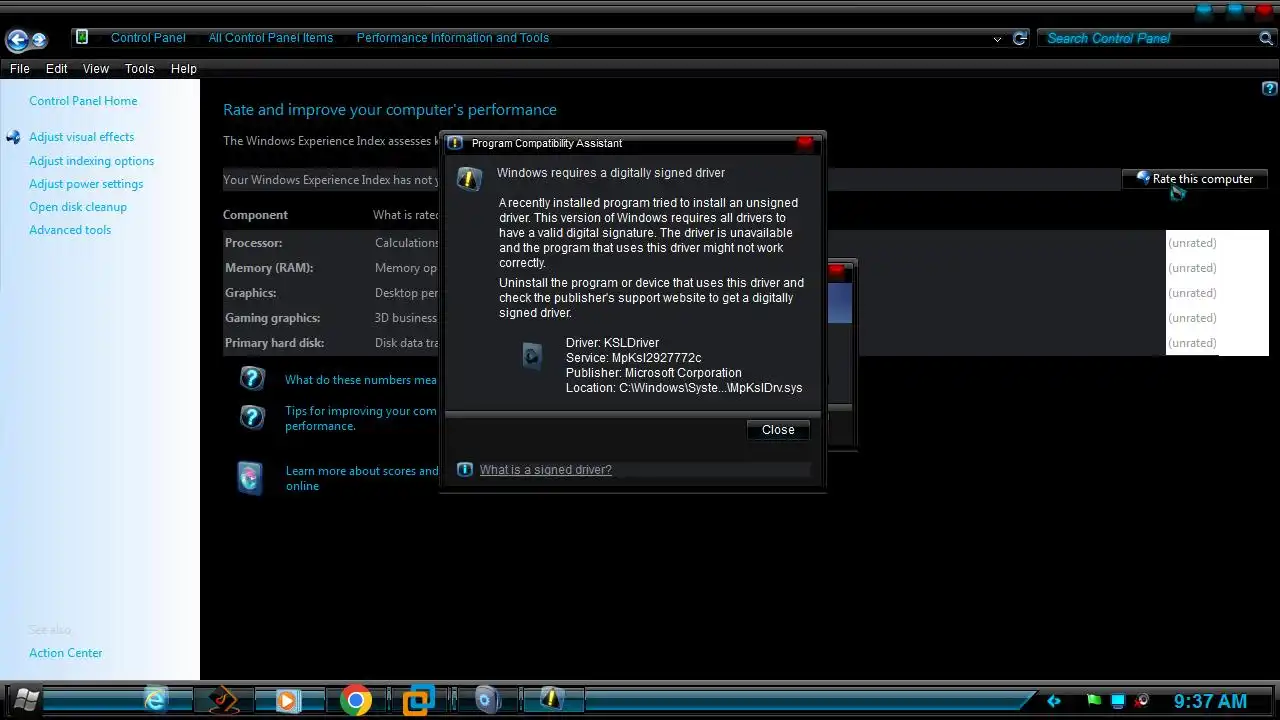Click the network tray icon

pyautogui.click(x=1118, y=701)
